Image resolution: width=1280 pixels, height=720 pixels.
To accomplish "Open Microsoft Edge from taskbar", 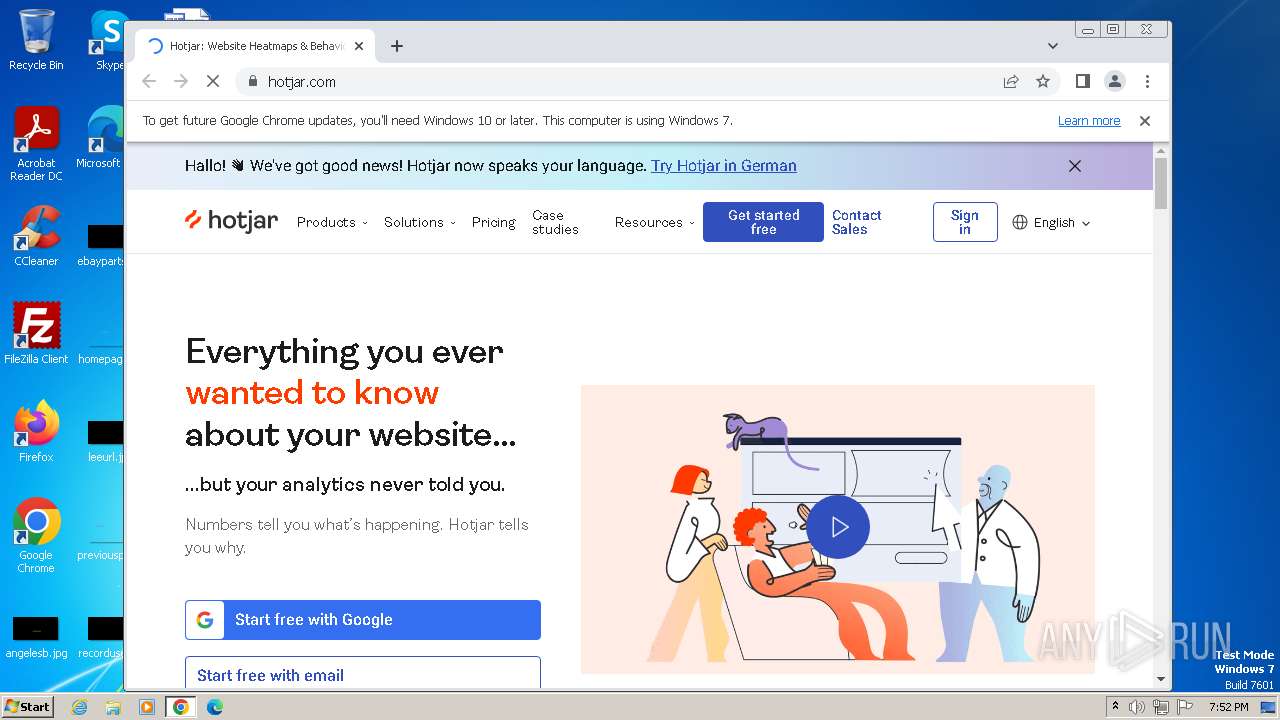I will click(214, 707).
